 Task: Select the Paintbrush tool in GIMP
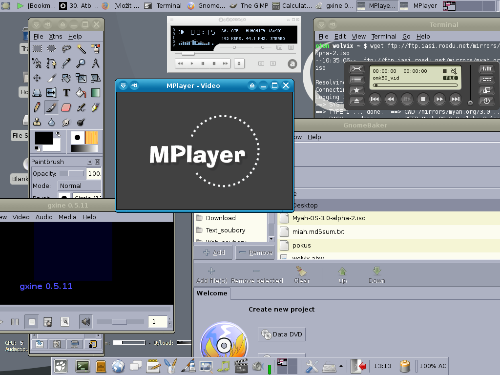point(51,107)
